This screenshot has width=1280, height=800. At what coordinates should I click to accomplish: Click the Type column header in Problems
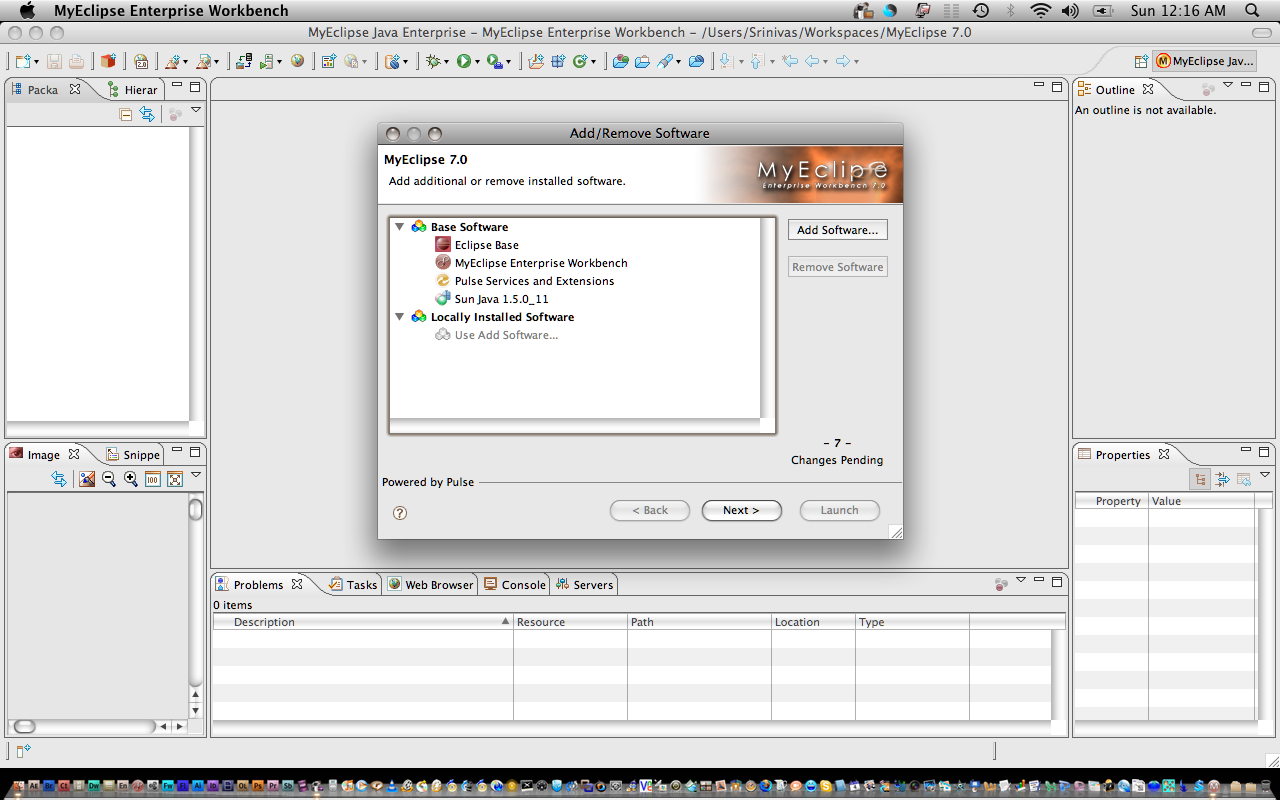(x=912, y=622)
